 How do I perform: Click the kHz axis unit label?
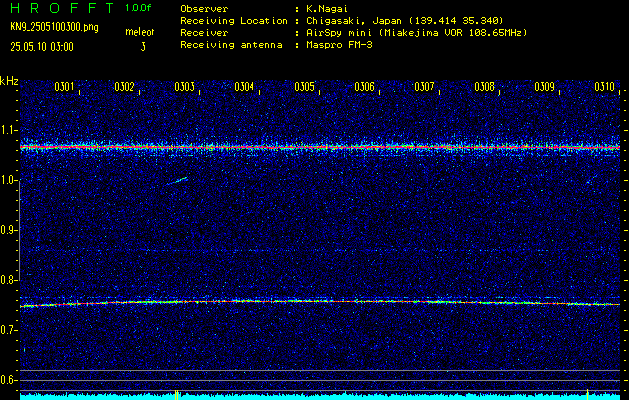click(x=9, y=81)
